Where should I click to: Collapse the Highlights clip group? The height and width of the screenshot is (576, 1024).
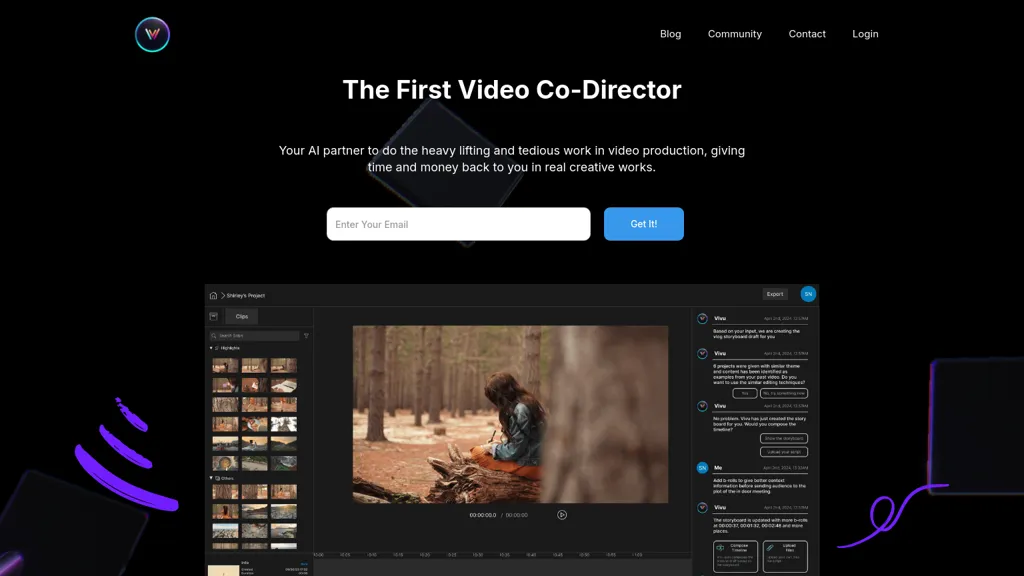pyautogui.click(x=211, y=348)
